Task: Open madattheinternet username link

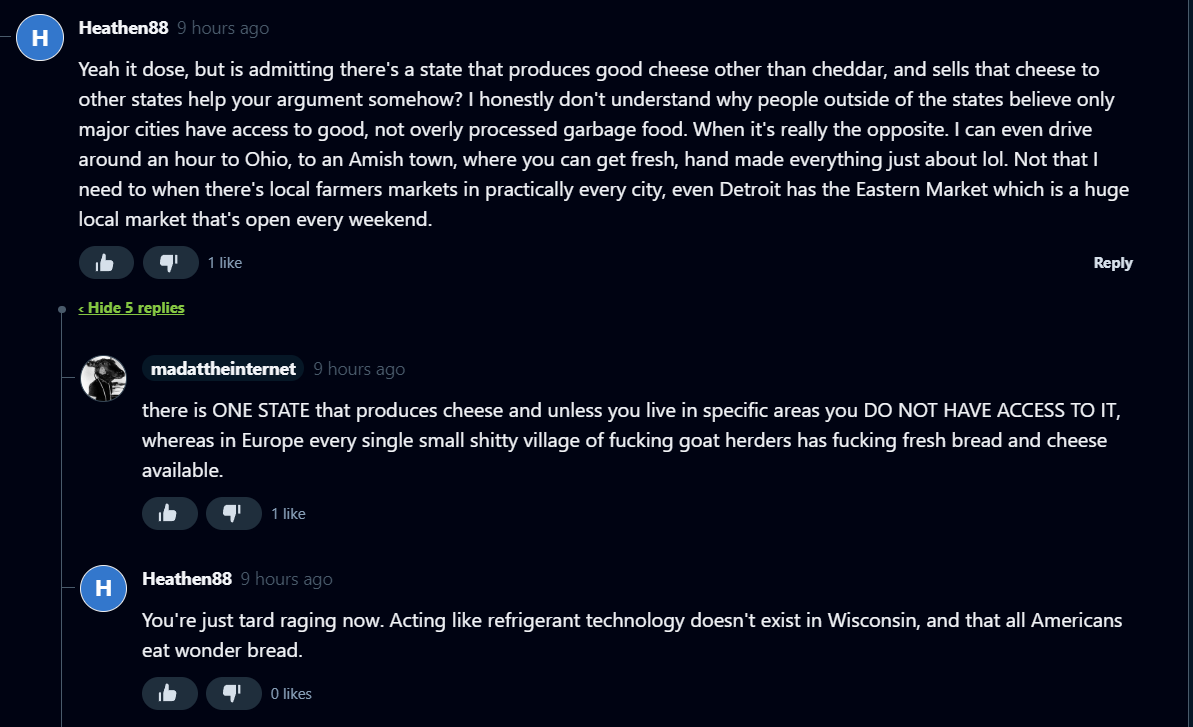Action: pyautogui.click(x=223, y=369)
